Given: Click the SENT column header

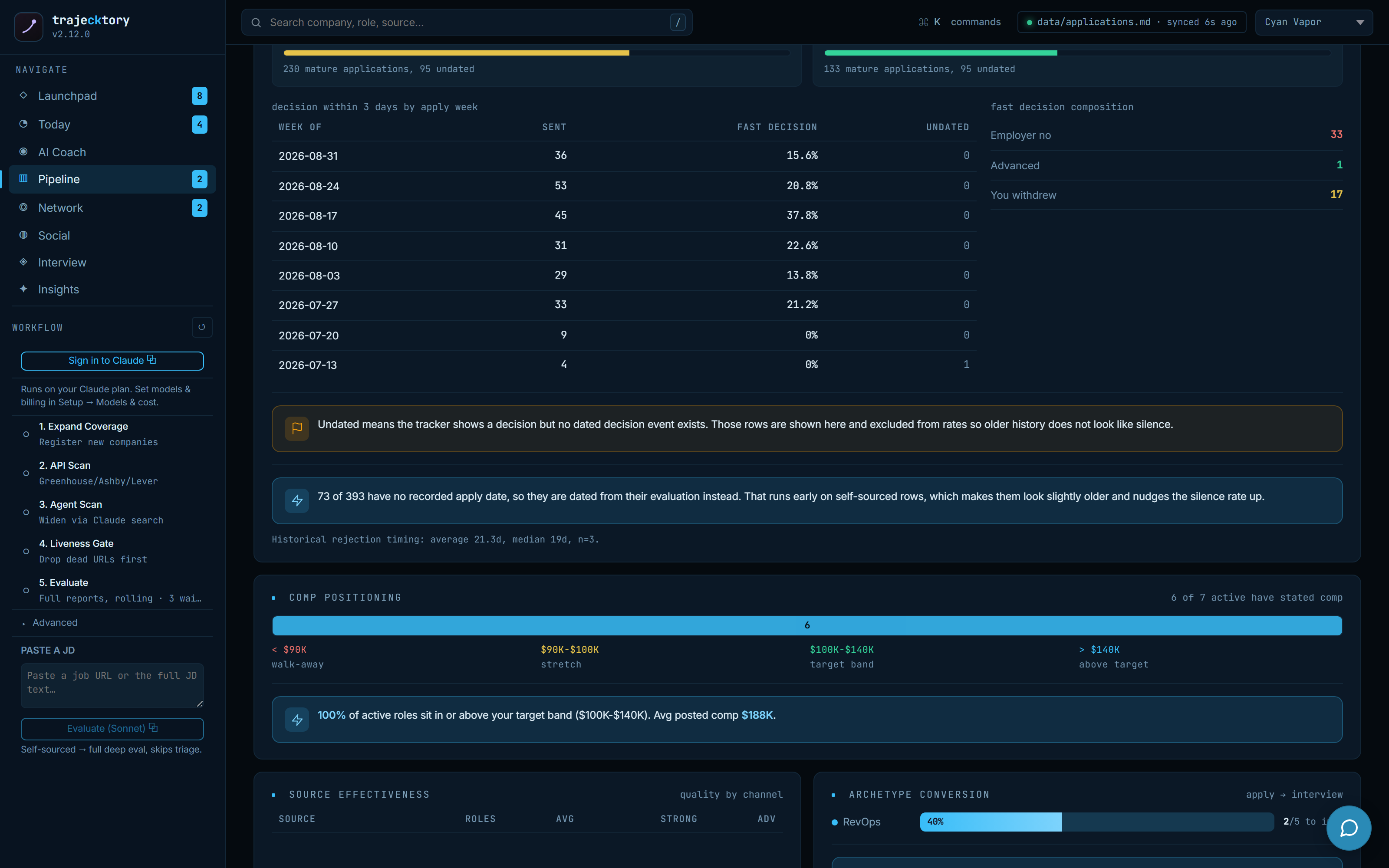Looking at the screenshot, I should pos(554,127).
